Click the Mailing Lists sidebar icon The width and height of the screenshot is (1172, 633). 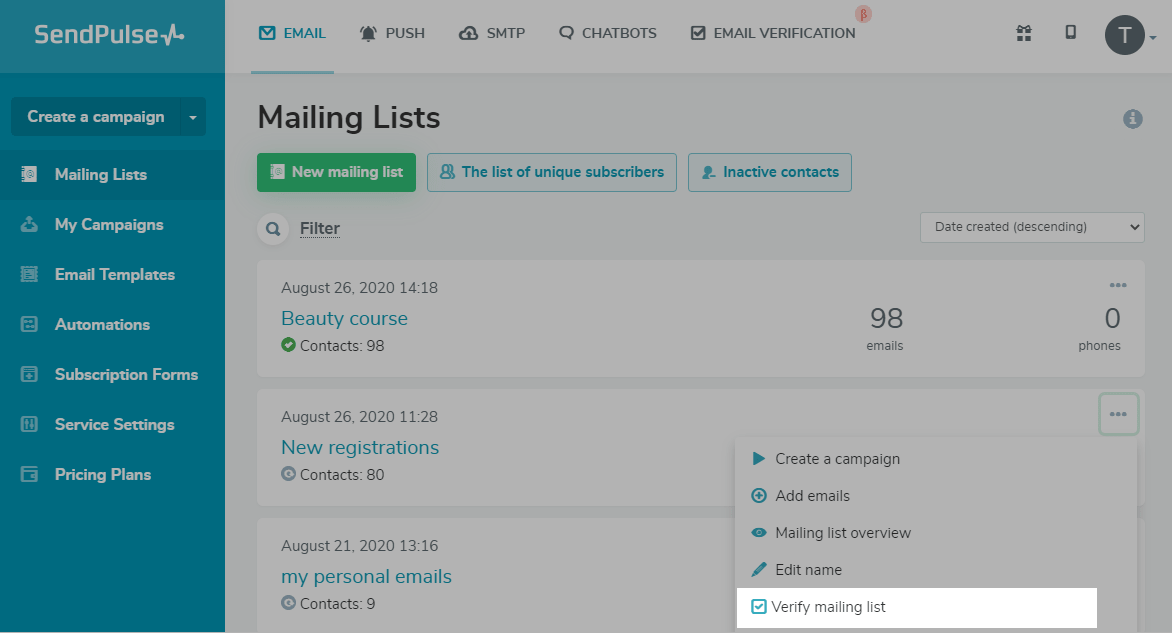(x=29, y=175)
